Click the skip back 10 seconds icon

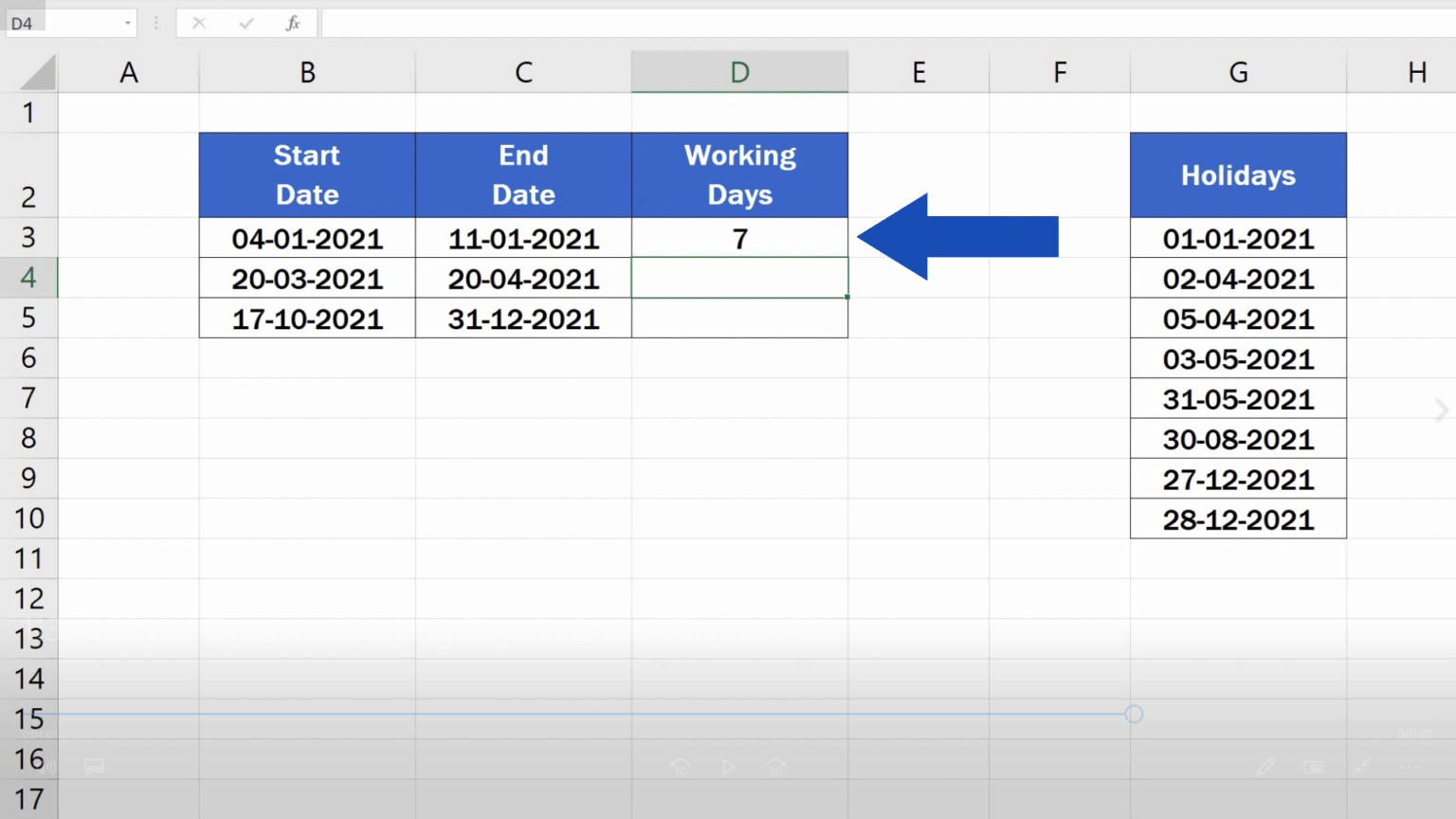(x=680, y=767)
